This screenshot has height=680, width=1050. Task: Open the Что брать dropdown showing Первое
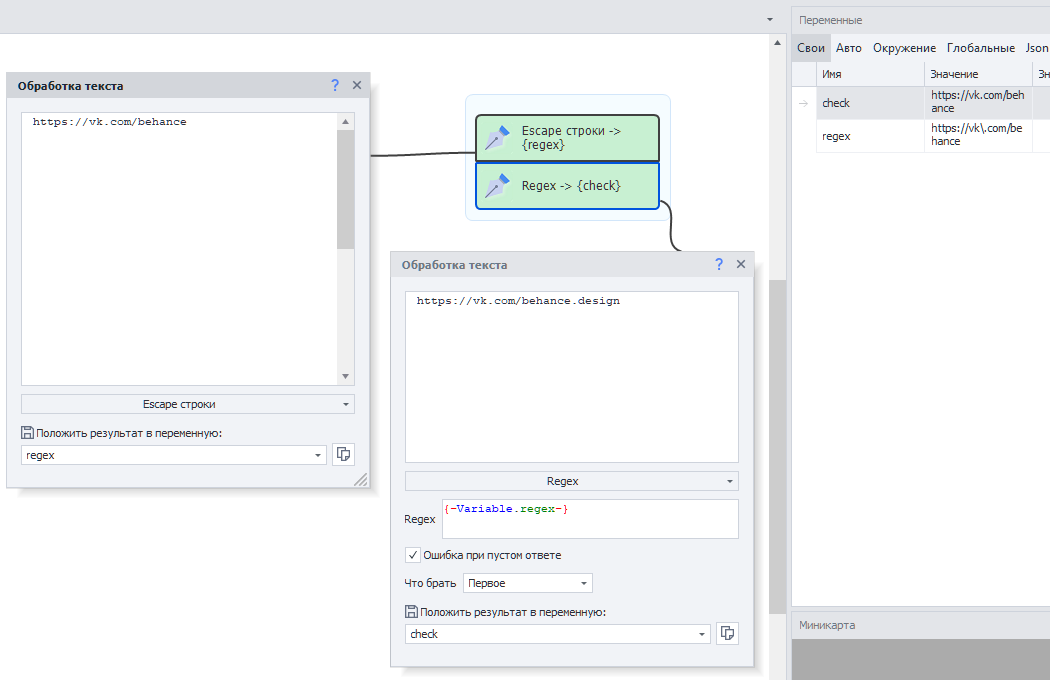click(527, 583)
